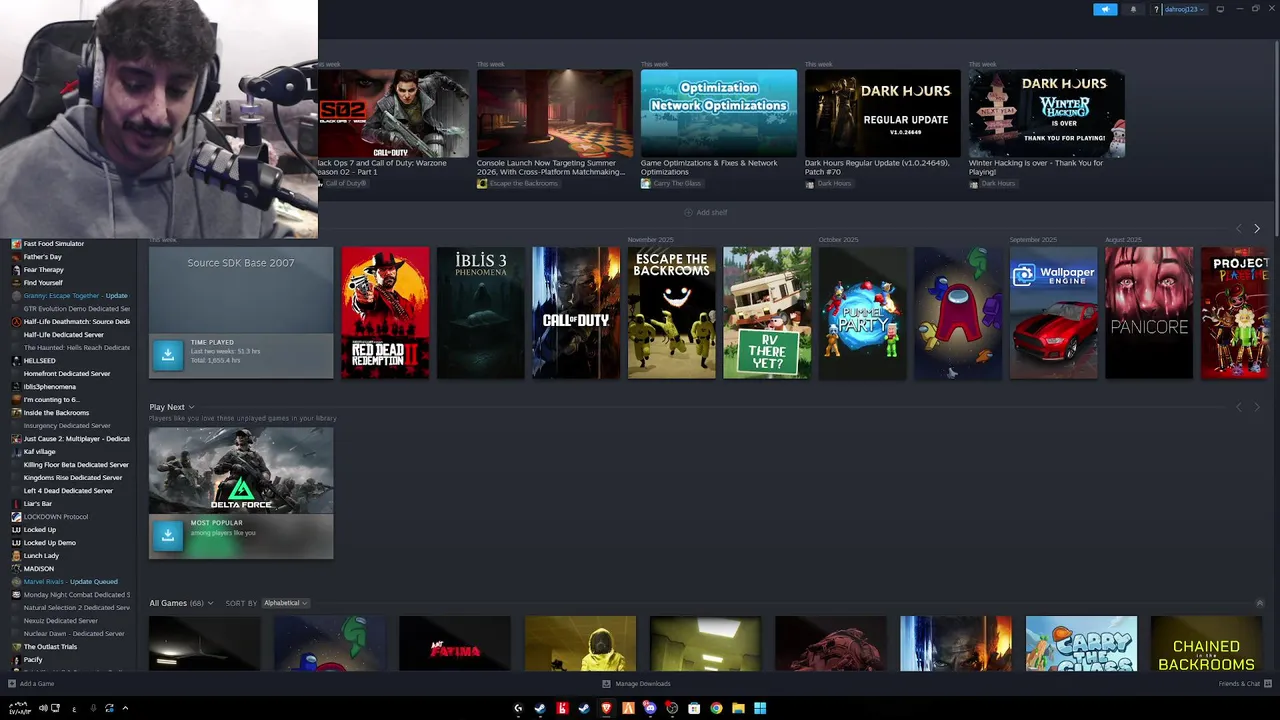Image resolution: width=1280 pixels, height=720 pixels.
Task: Open Red Dead Redemption II game cover
Action: pyautogui.click(x=385, y=313)
